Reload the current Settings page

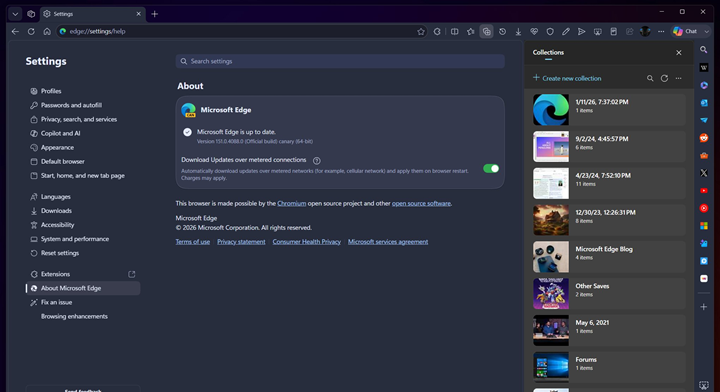(x=31, y=31)
